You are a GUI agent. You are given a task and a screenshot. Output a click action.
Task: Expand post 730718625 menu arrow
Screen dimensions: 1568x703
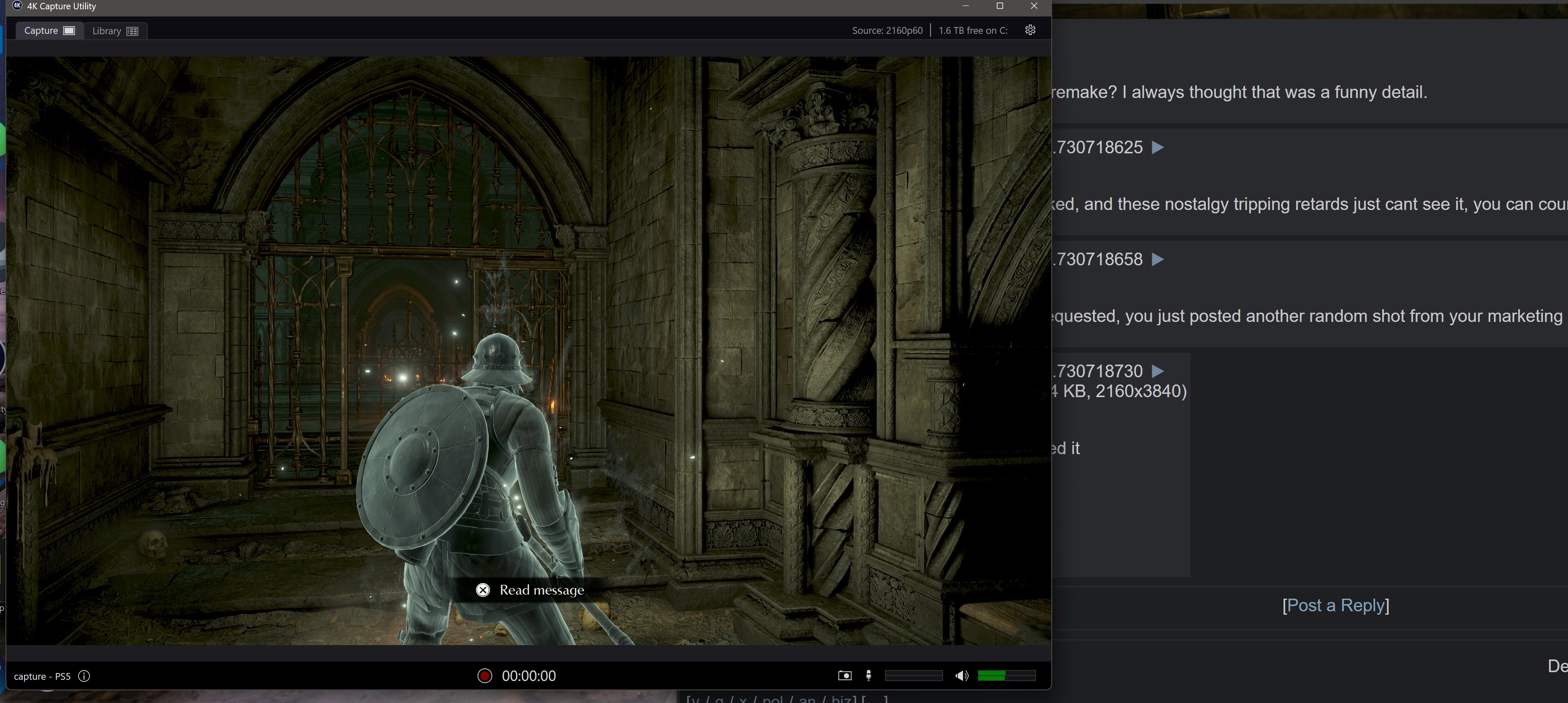pyautogui.click(x=1158, y=147)
